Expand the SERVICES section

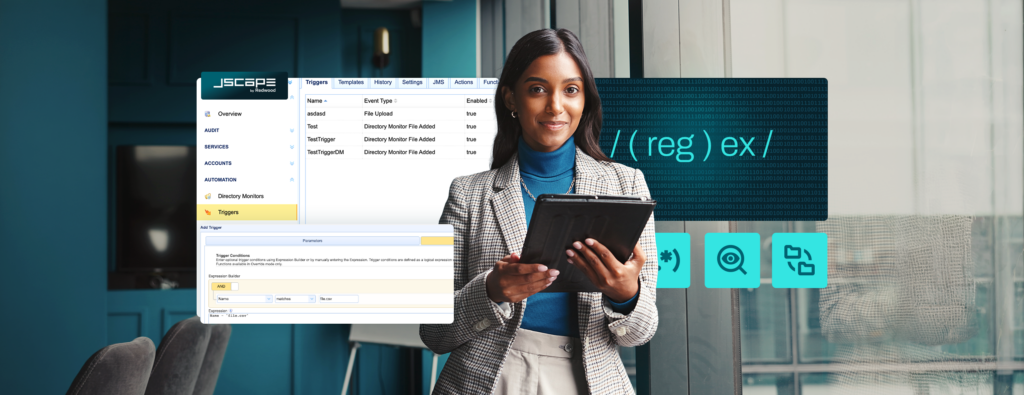coord(248,147)
